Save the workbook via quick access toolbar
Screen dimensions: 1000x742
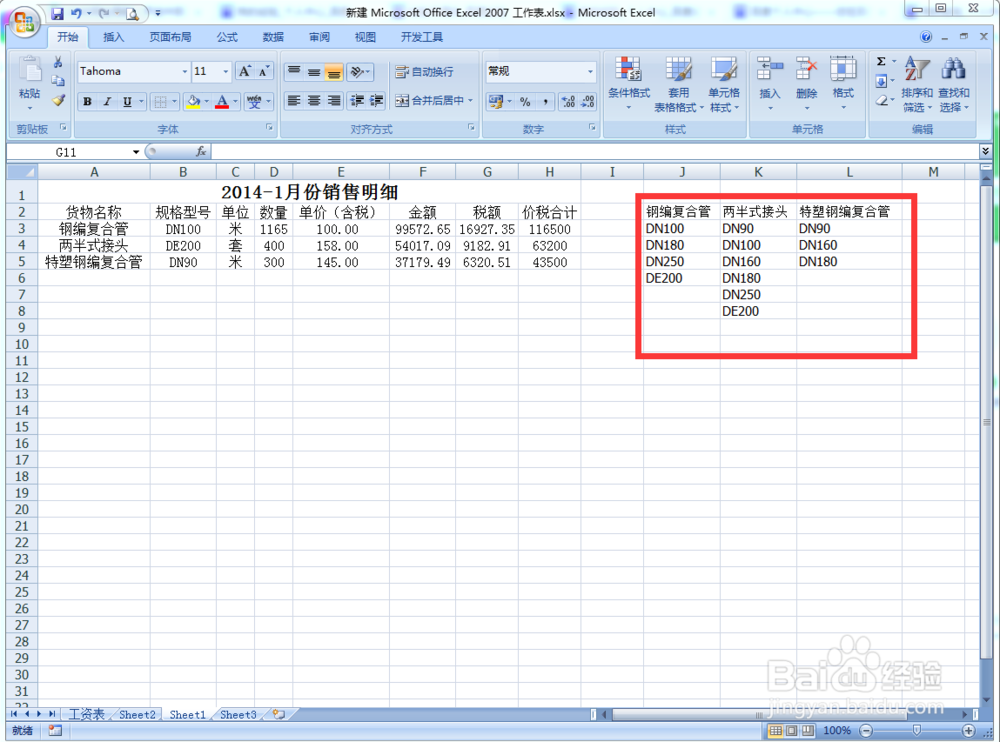tap(57, 13)
